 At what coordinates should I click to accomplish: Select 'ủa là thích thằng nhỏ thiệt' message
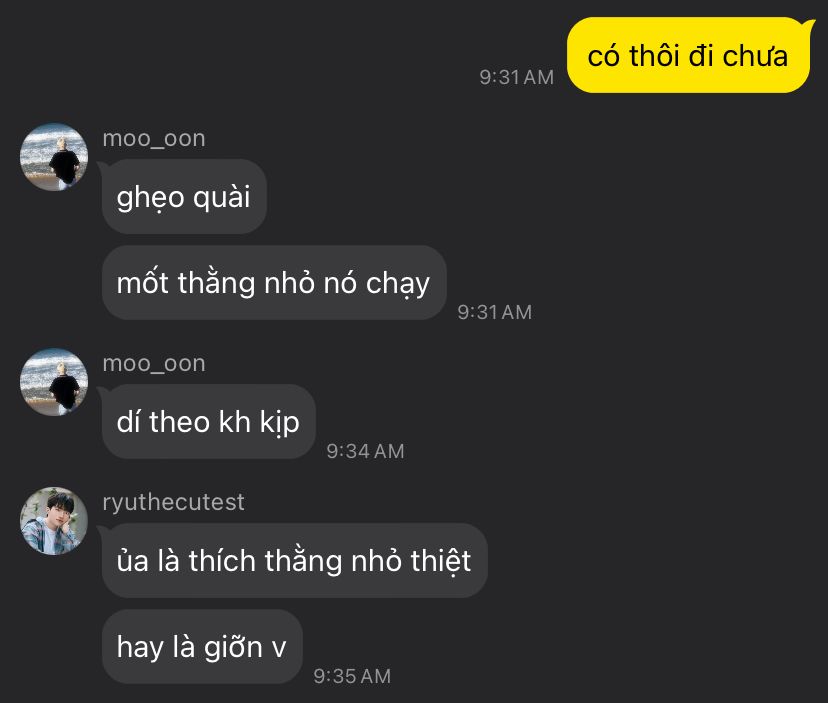click(x=294, y=560)
